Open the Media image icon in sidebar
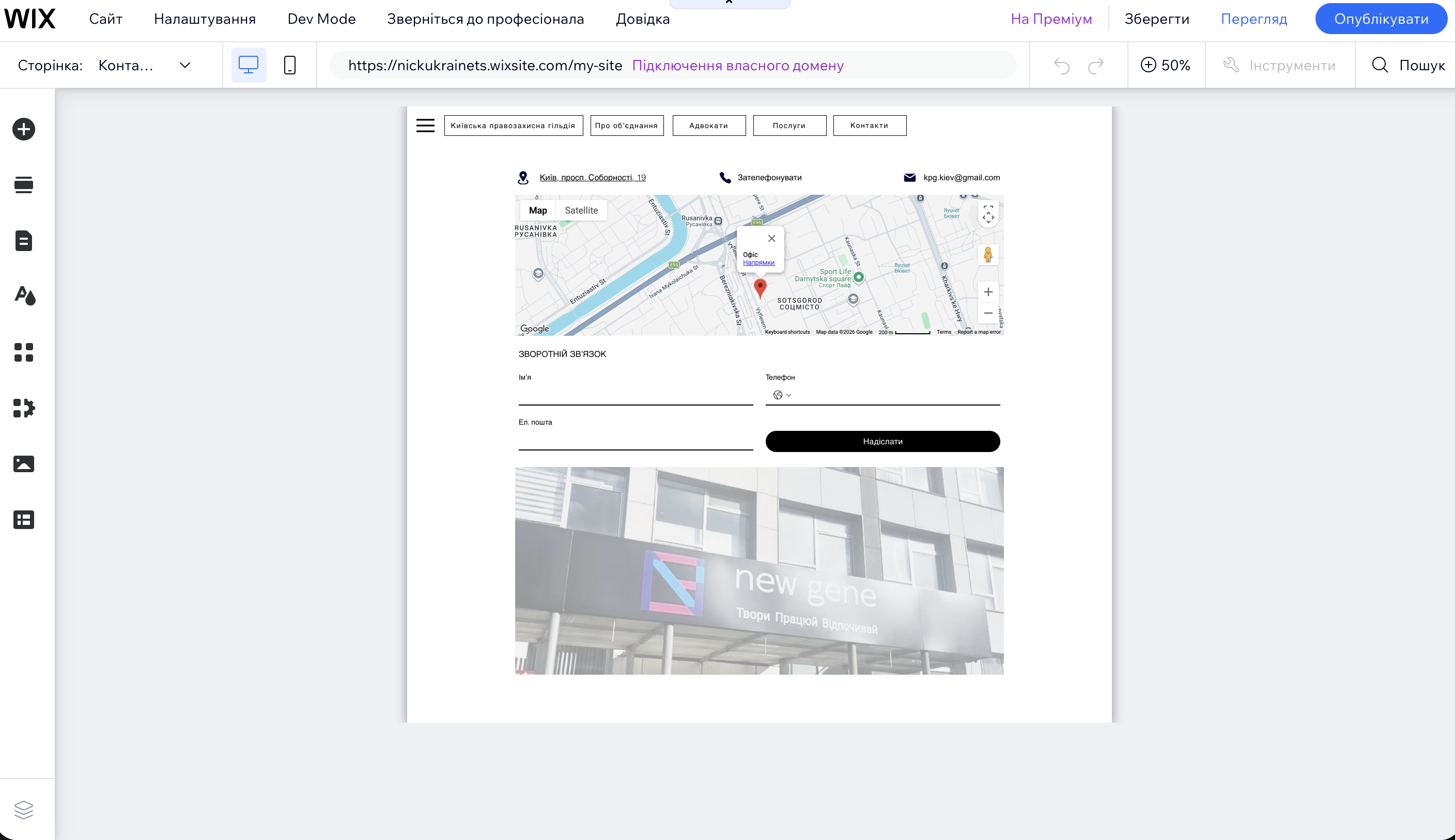Image resolution: width=1455 pixels, height=840 pixels. tap(24, 464)
